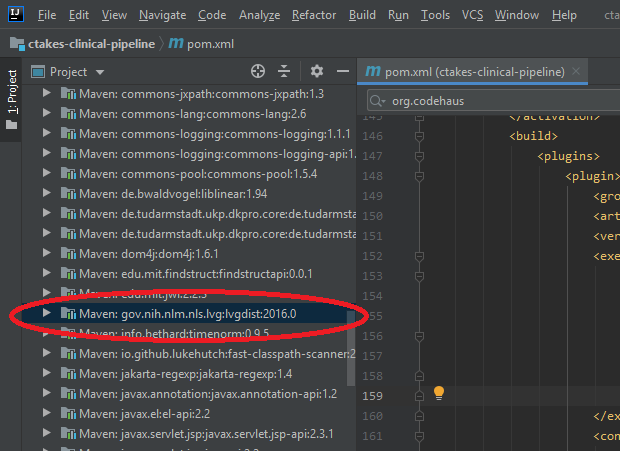Viewport: 620px width, 451px height.
Task: Select Maven: javax.annotation-api:1.2 row
Action: 189,394
